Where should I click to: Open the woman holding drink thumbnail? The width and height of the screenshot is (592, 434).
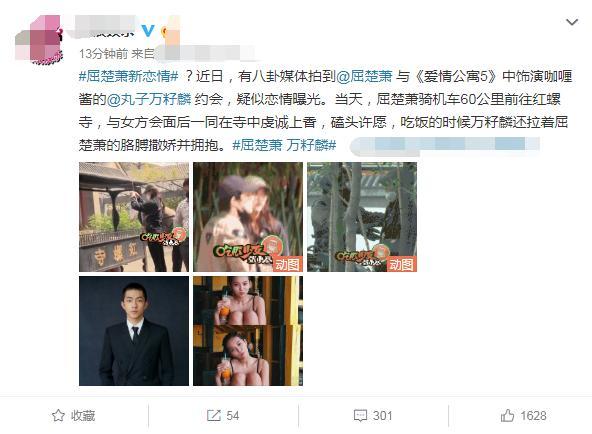tap(248, 331)
